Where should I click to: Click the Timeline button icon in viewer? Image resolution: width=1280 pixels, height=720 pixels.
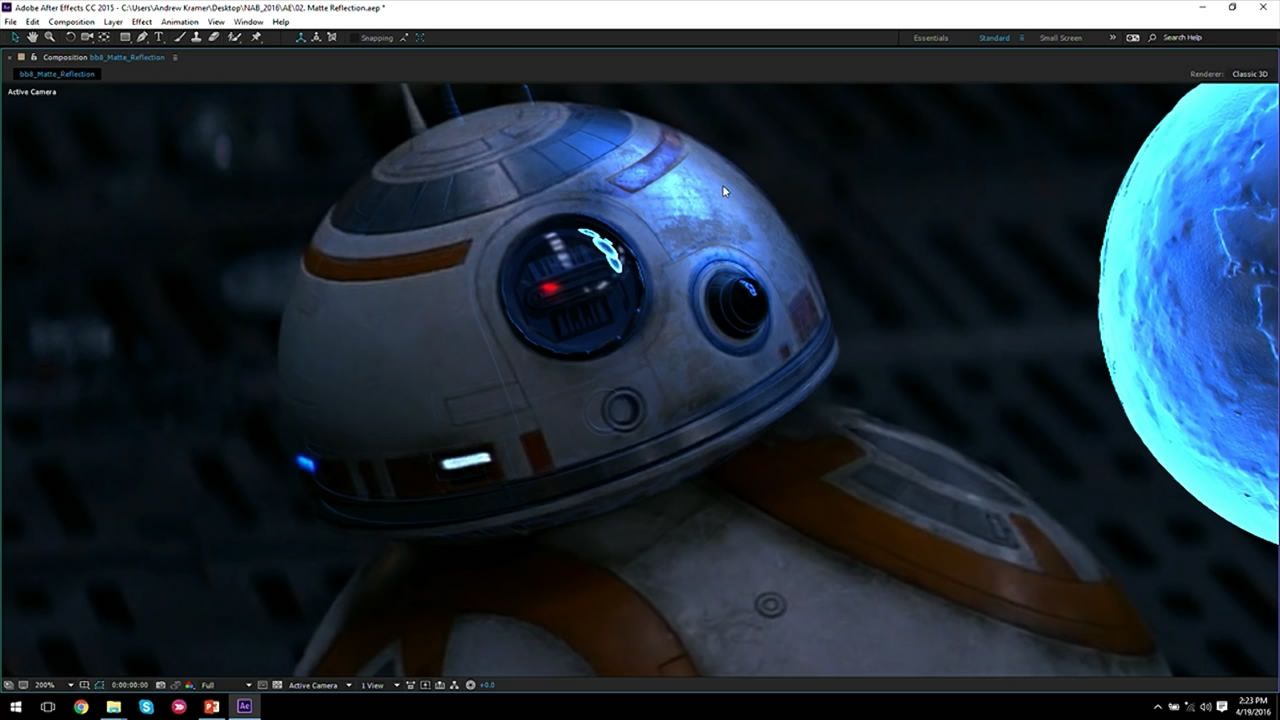(440, 685)
